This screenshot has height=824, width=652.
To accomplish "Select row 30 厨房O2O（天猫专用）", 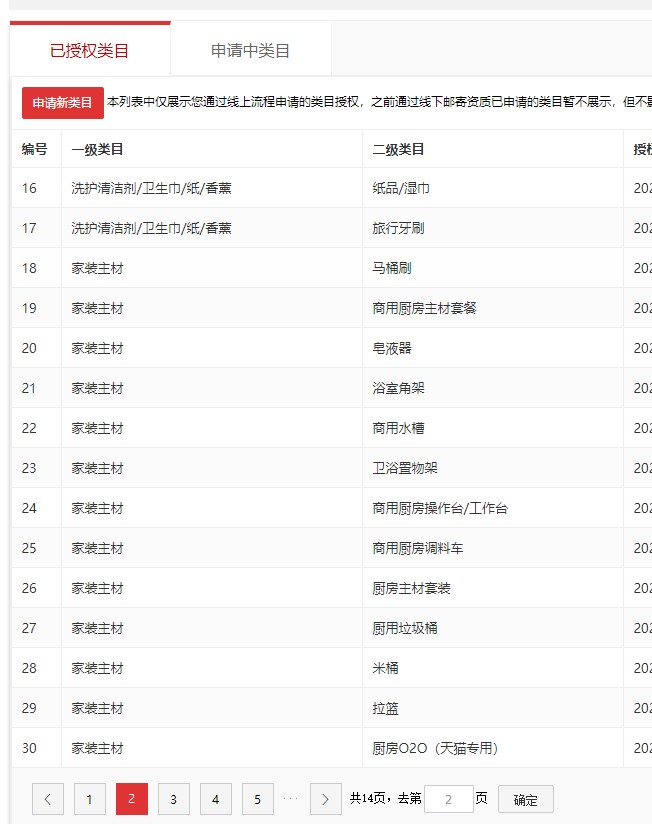I will click(x=435, y=748).
